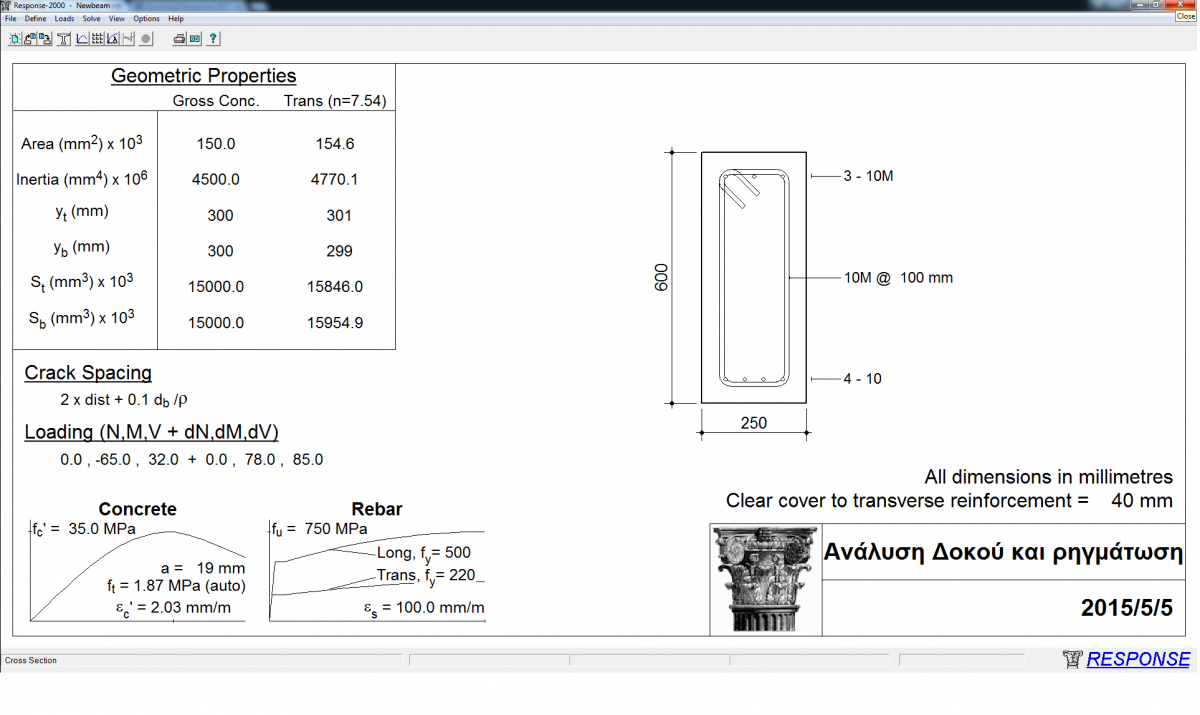
Task: Click the crack spacing formula 2 x dist
Action: point(124,400)
